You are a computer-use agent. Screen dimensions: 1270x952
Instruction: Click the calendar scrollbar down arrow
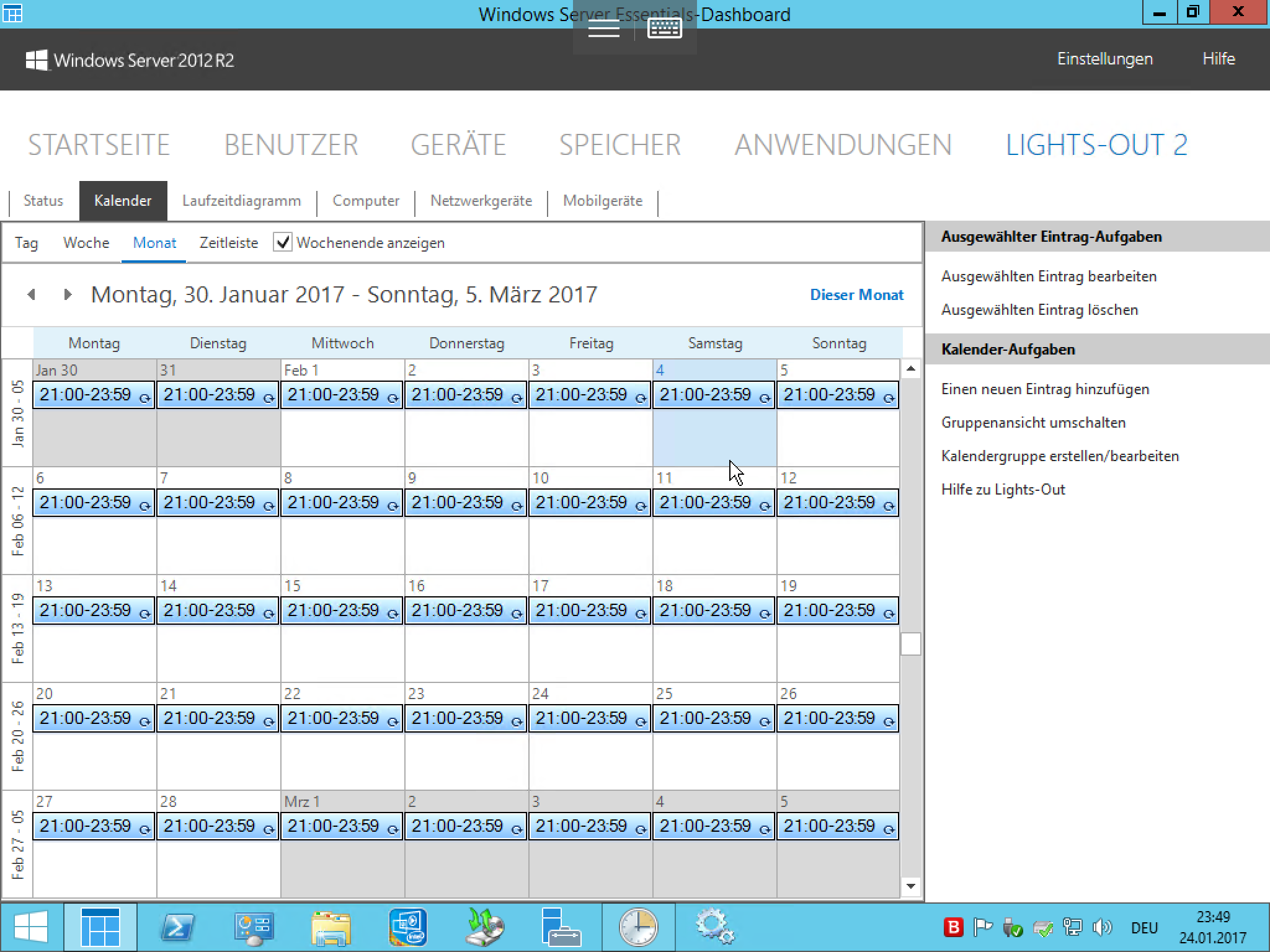[x=910, y=886]
